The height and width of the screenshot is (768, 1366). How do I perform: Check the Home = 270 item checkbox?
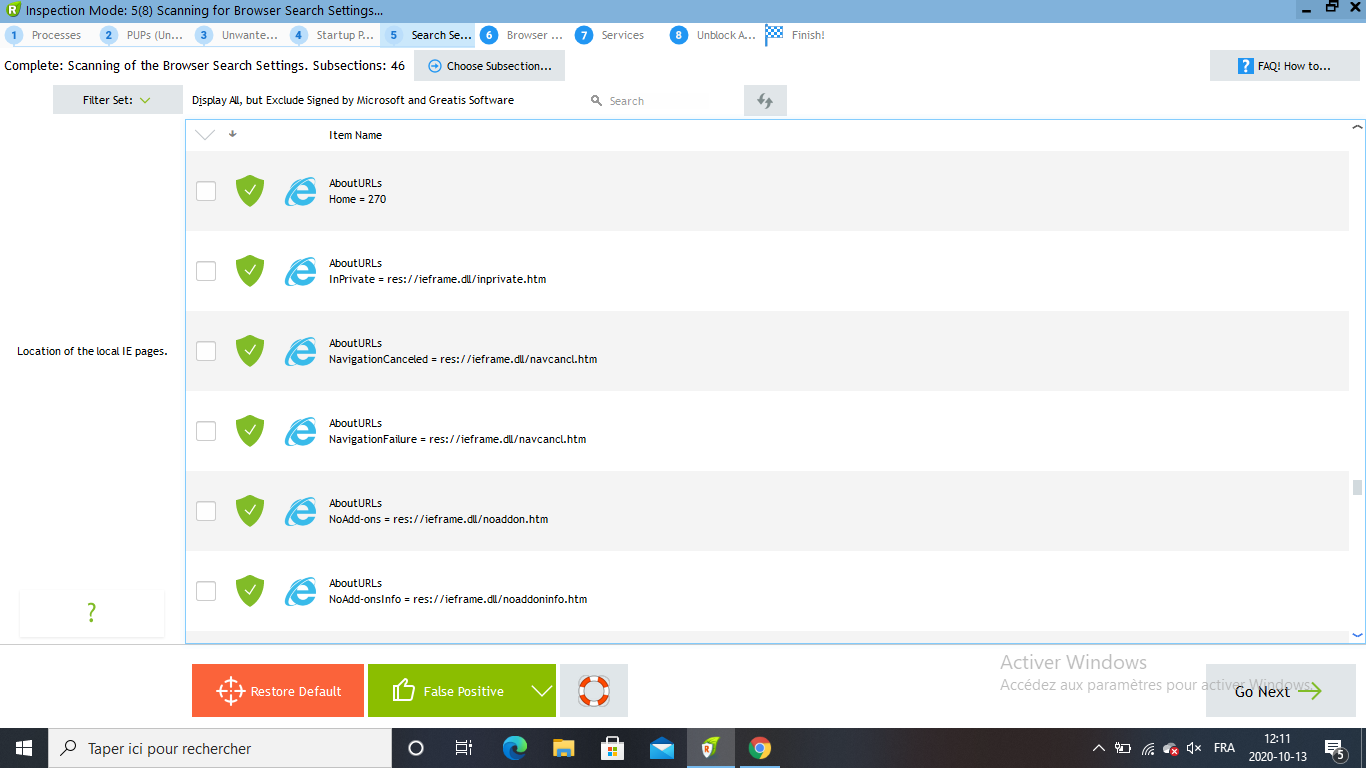pos(206,191)
